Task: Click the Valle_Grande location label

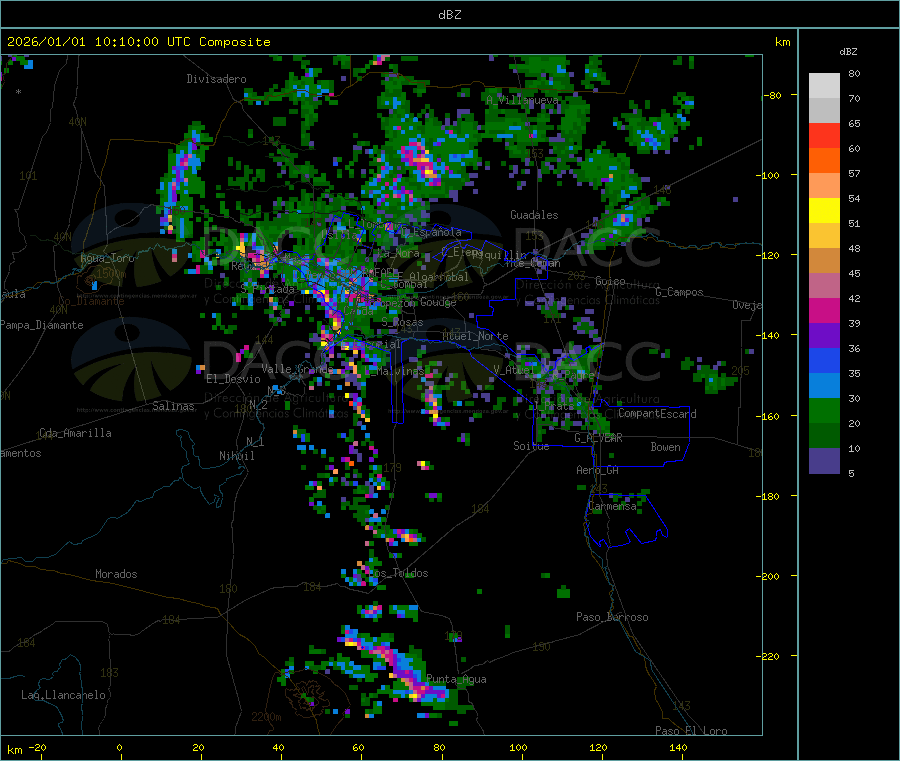Action: point(297,369)
